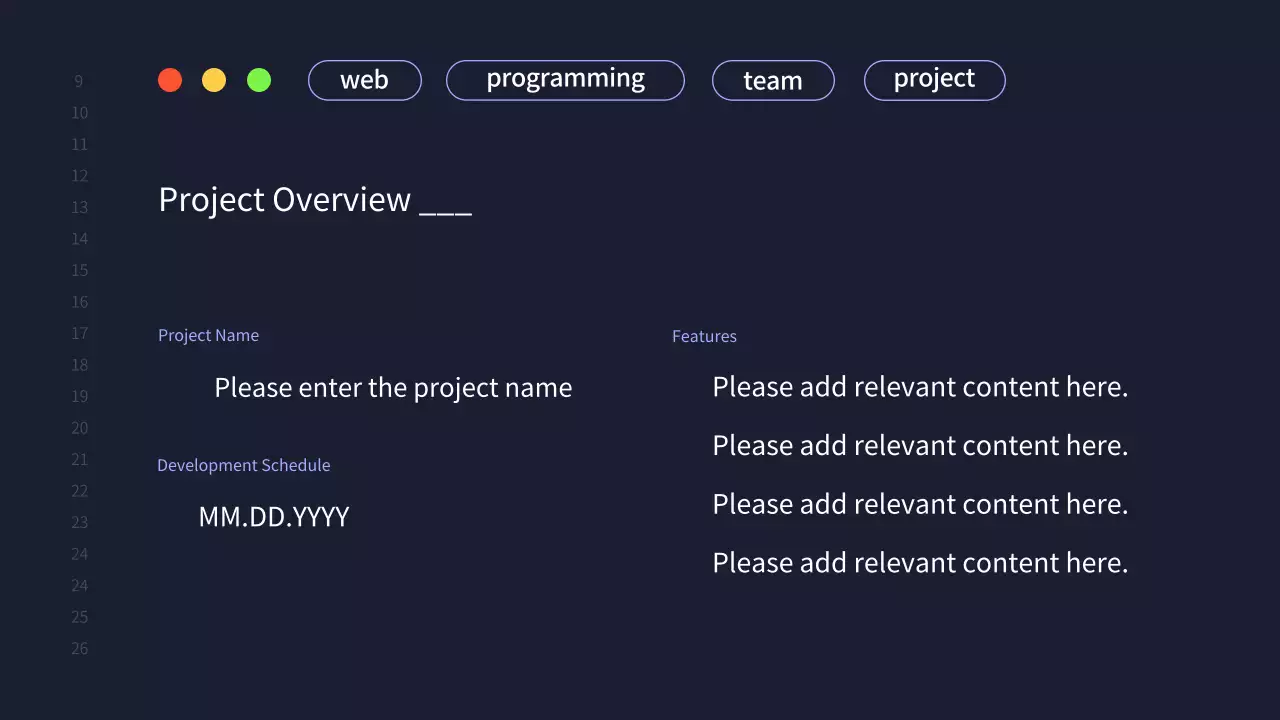Screen dimensions: 1280x720
Task: Click the 'MM.DD.YYYY' date placeholder
Action: (x=274, y=517)
